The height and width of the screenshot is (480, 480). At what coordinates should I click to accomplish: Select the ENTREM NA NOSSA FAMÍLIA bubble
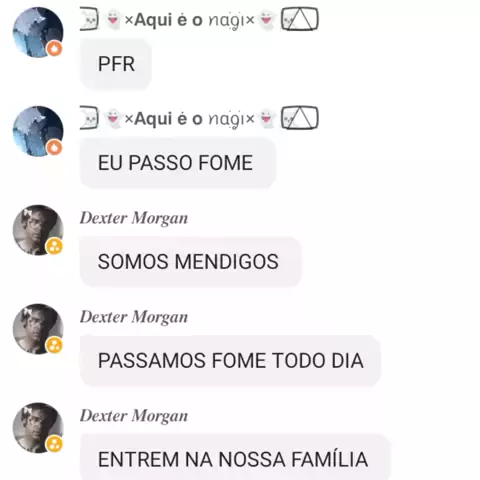coord(235,457)
